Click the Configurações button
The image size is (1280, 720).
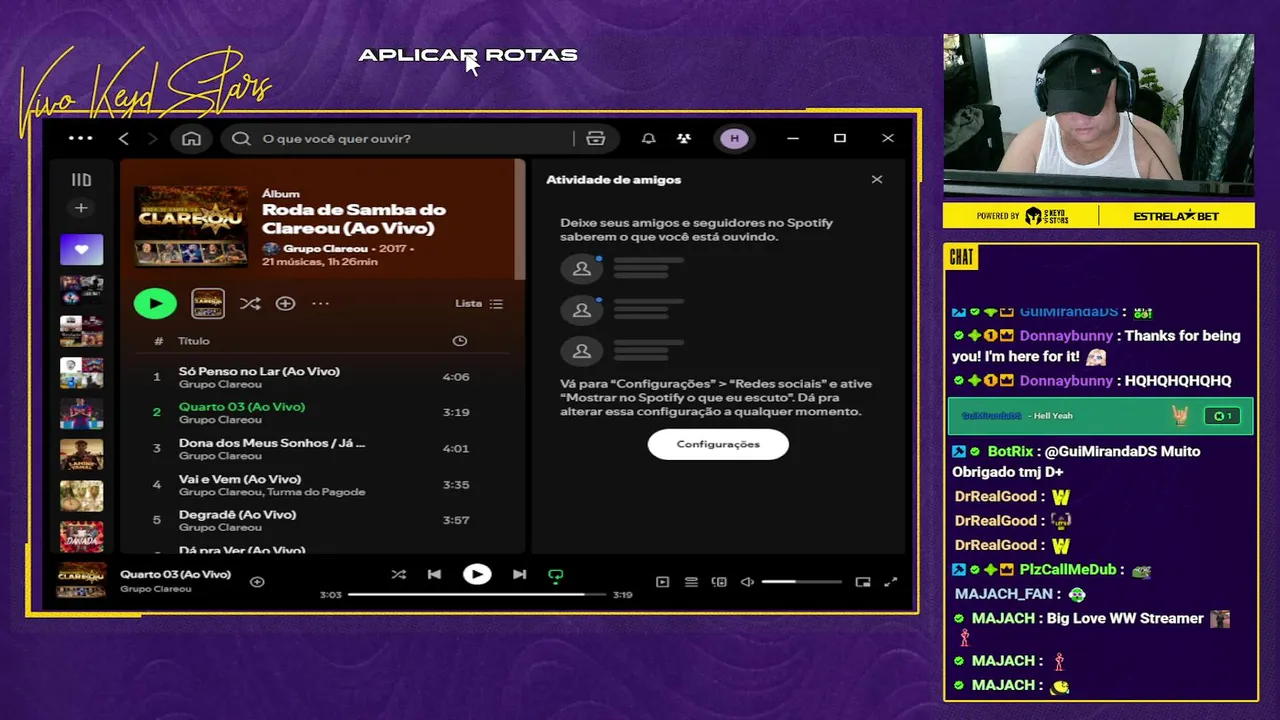tap(718, 444)
